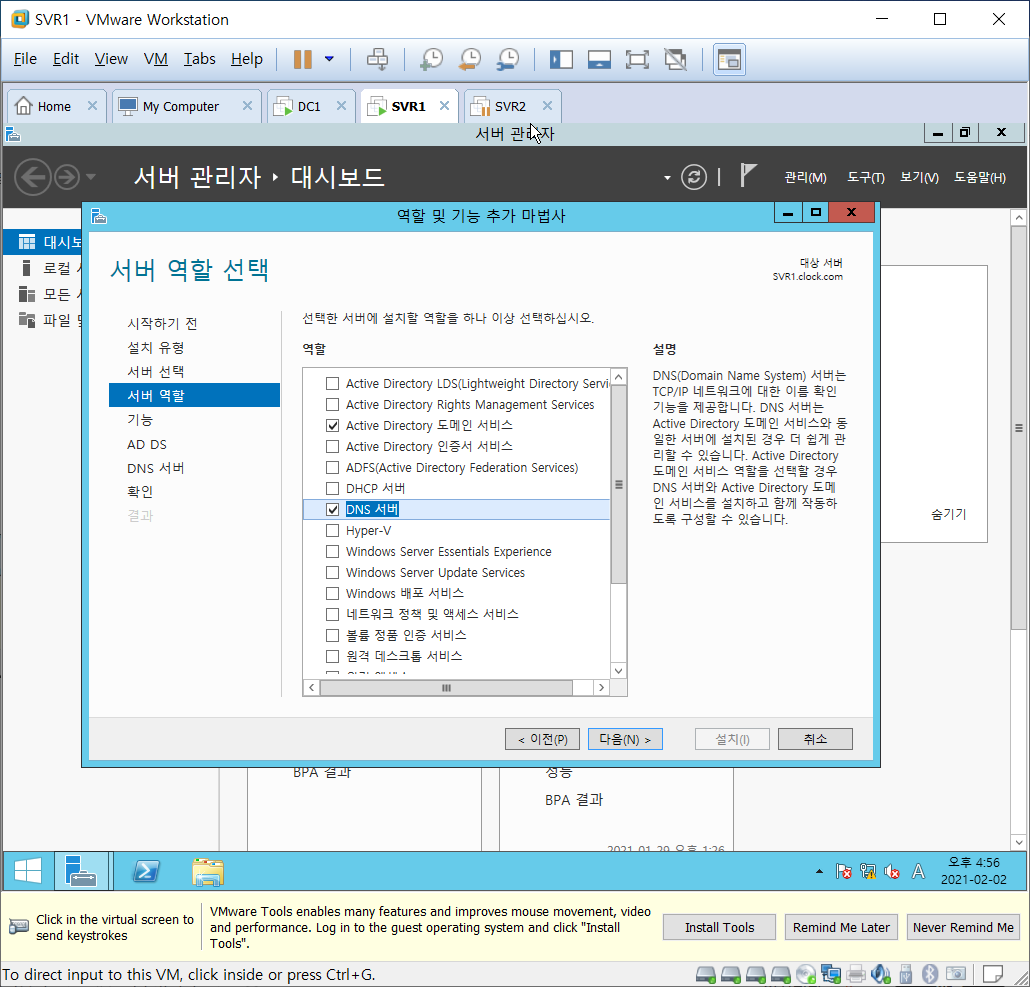Click 숨기기 link in Server Manager
This screenshot has height=987, width=1030.
949,514
